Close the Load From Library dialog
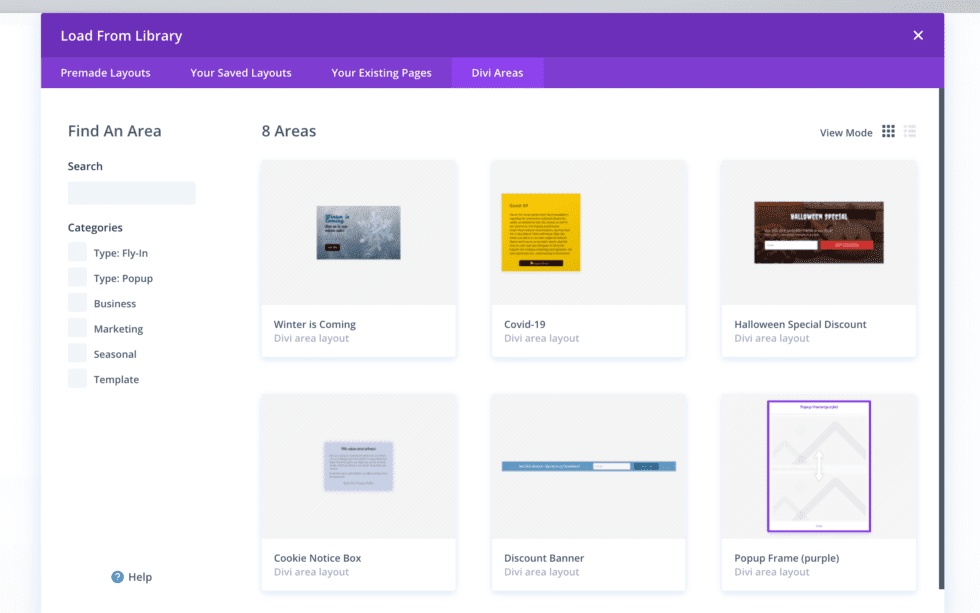The width and height of the screenshot is (980, 613). pos(918,36)
